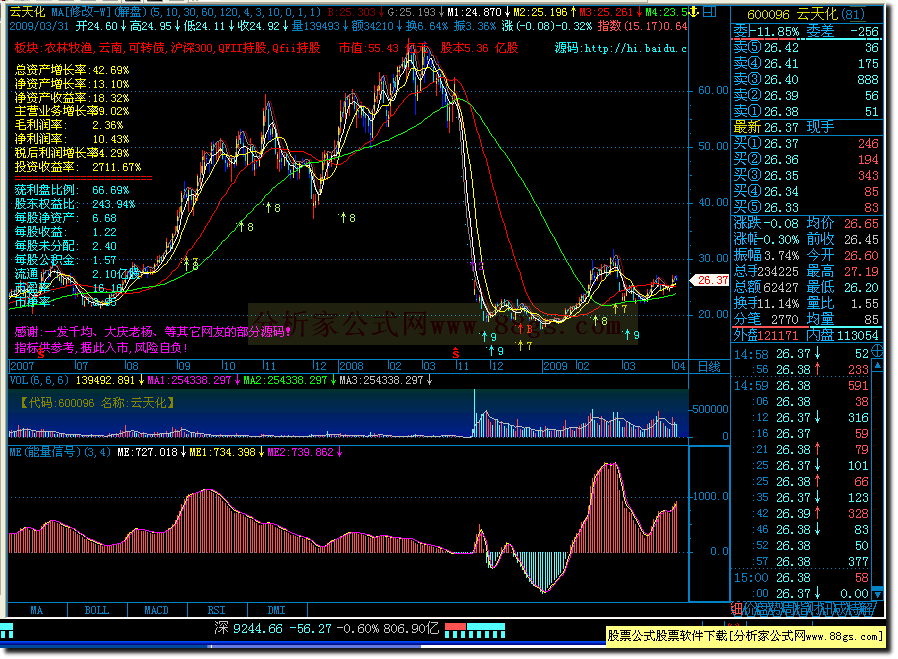Image resolution: width=898 pixels, height=659 pixels.
Task: Select the 买⑤ 26.33 bid row
Action: coord(806,208)
